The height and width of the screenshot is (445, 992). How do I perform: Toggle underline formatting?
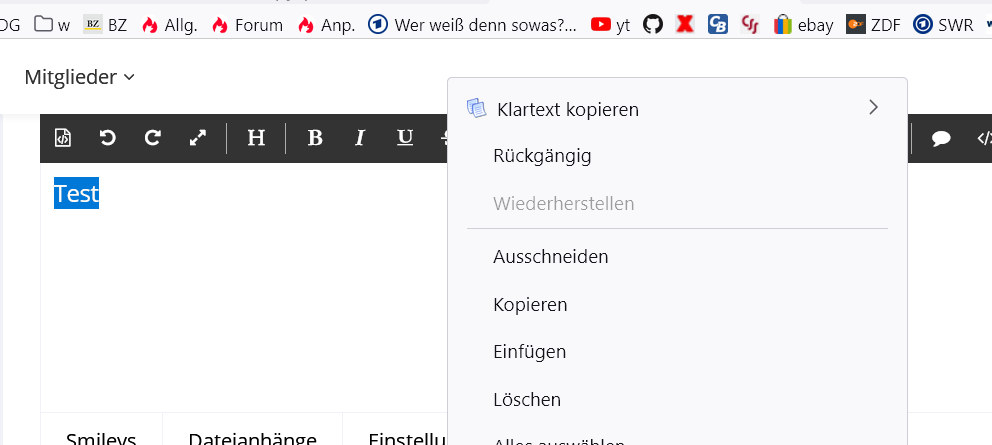coord(405,138)
